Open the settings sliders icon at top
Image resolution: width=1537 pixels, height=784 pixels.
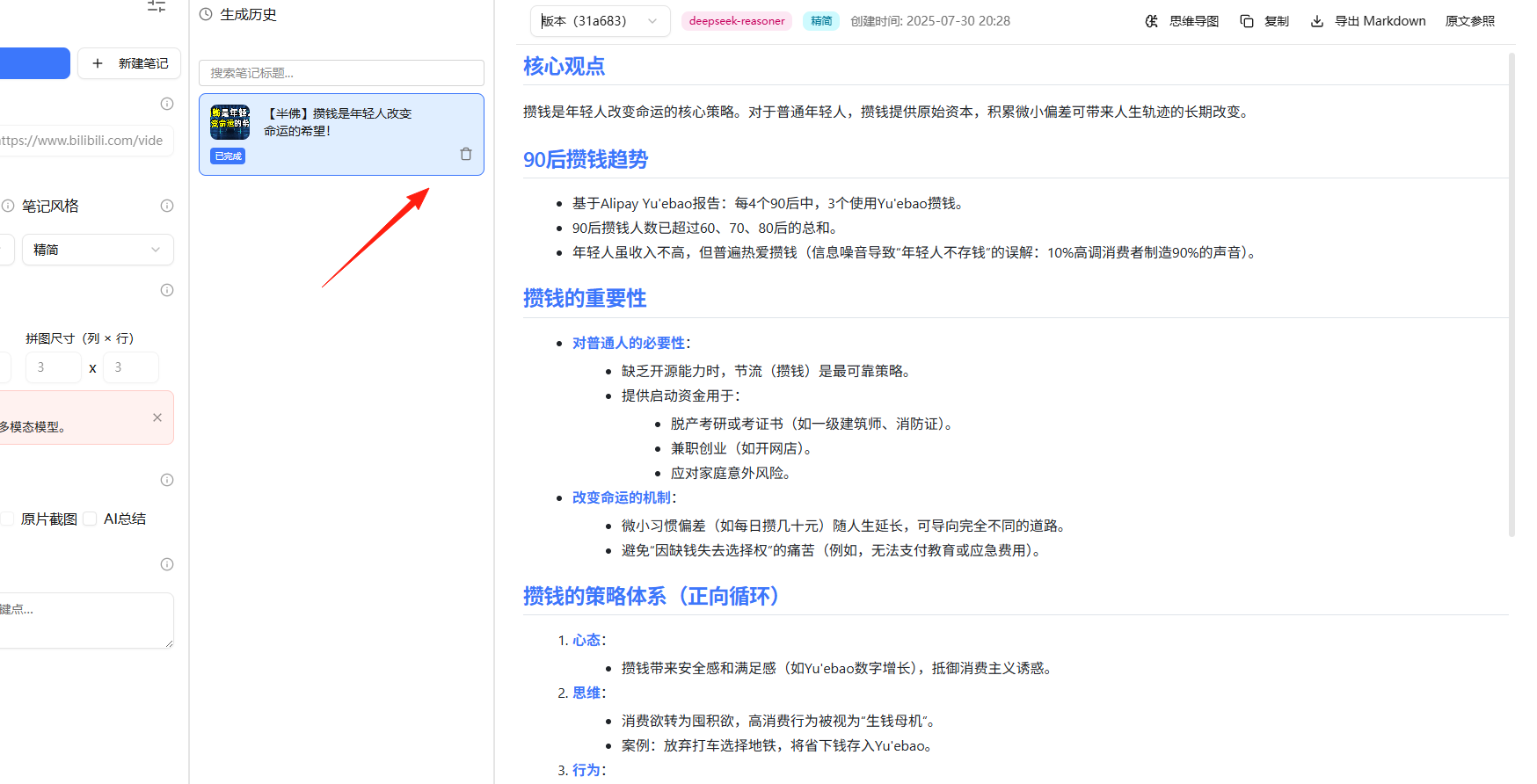point(157,6)
